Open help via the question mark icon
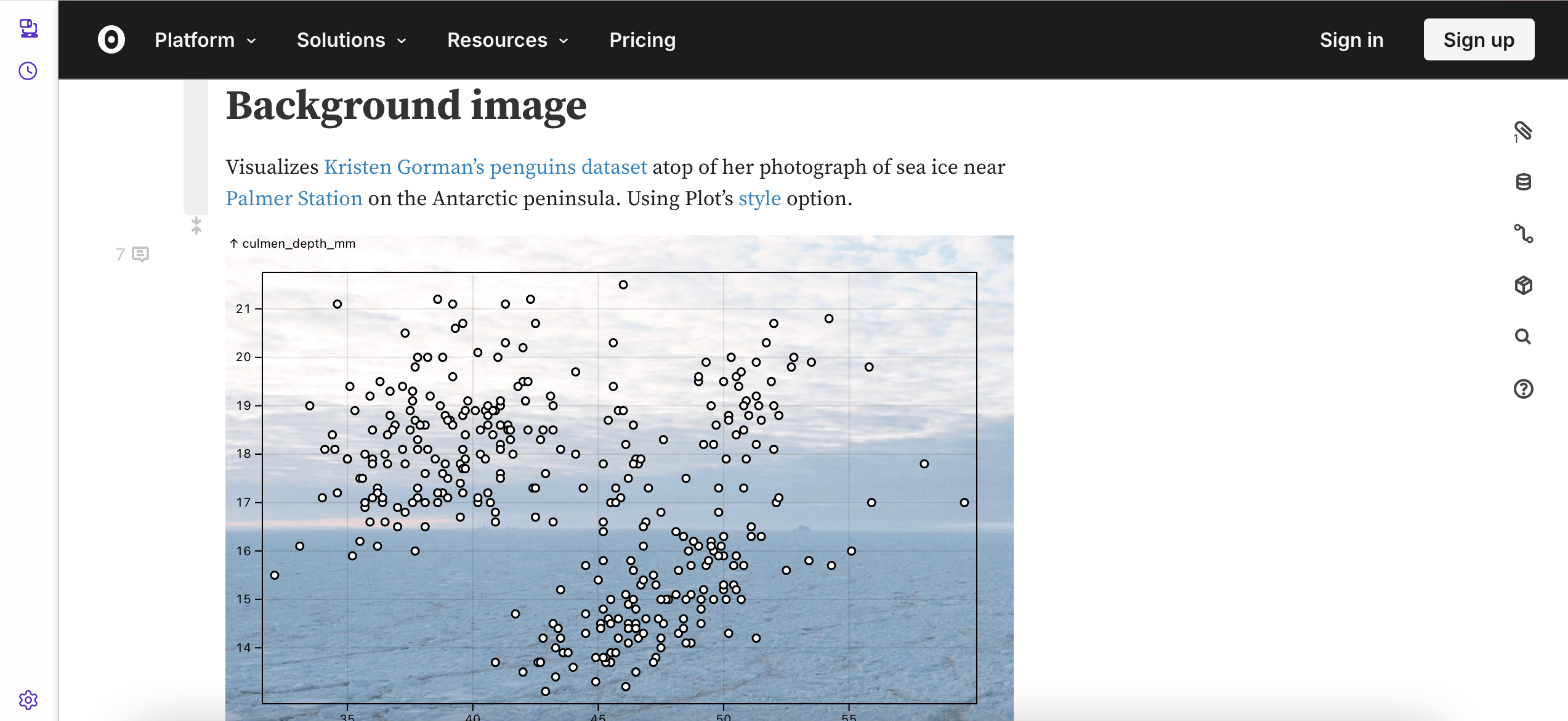This screenshot has height=721, width=1568. point(1523,389)
